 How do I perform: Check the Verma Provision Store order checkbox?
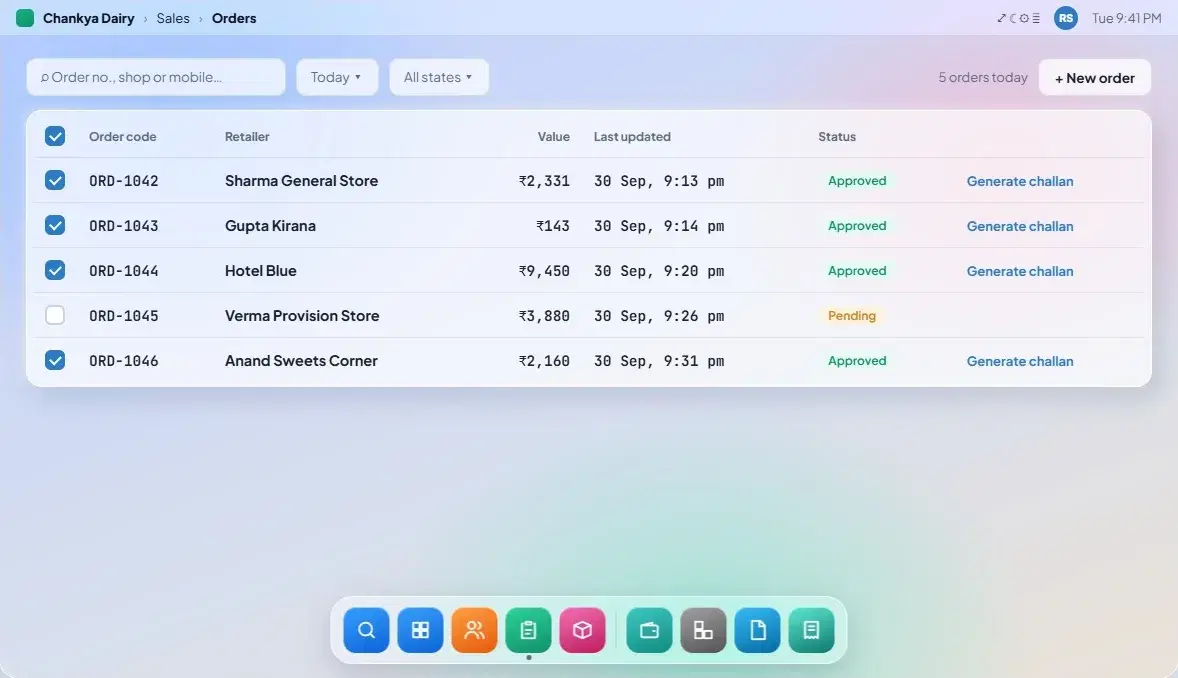(55, 316)
